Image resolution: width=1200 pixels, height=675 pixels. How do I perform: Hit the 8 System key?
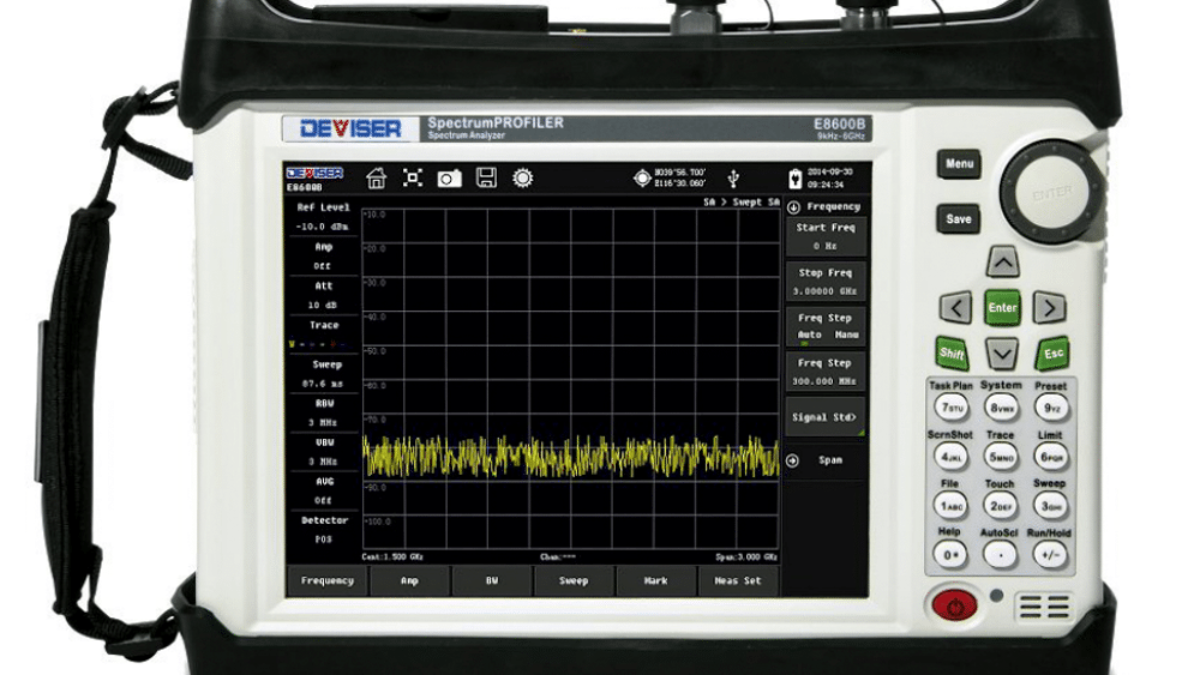pos(1000,408)
